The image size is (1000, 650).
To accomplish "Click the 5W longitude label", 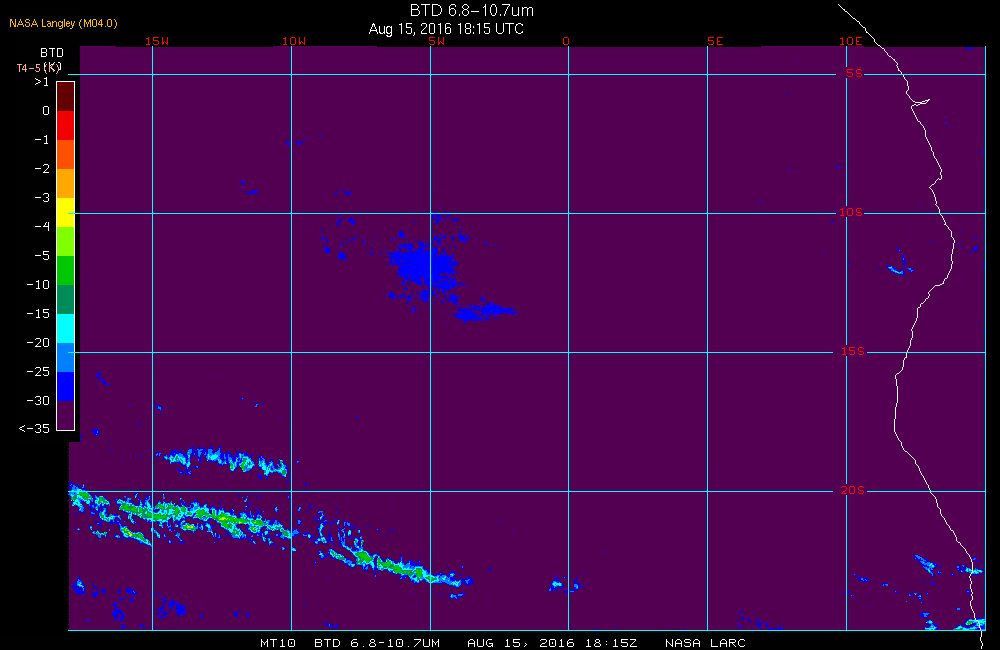I will click(437, 41).
